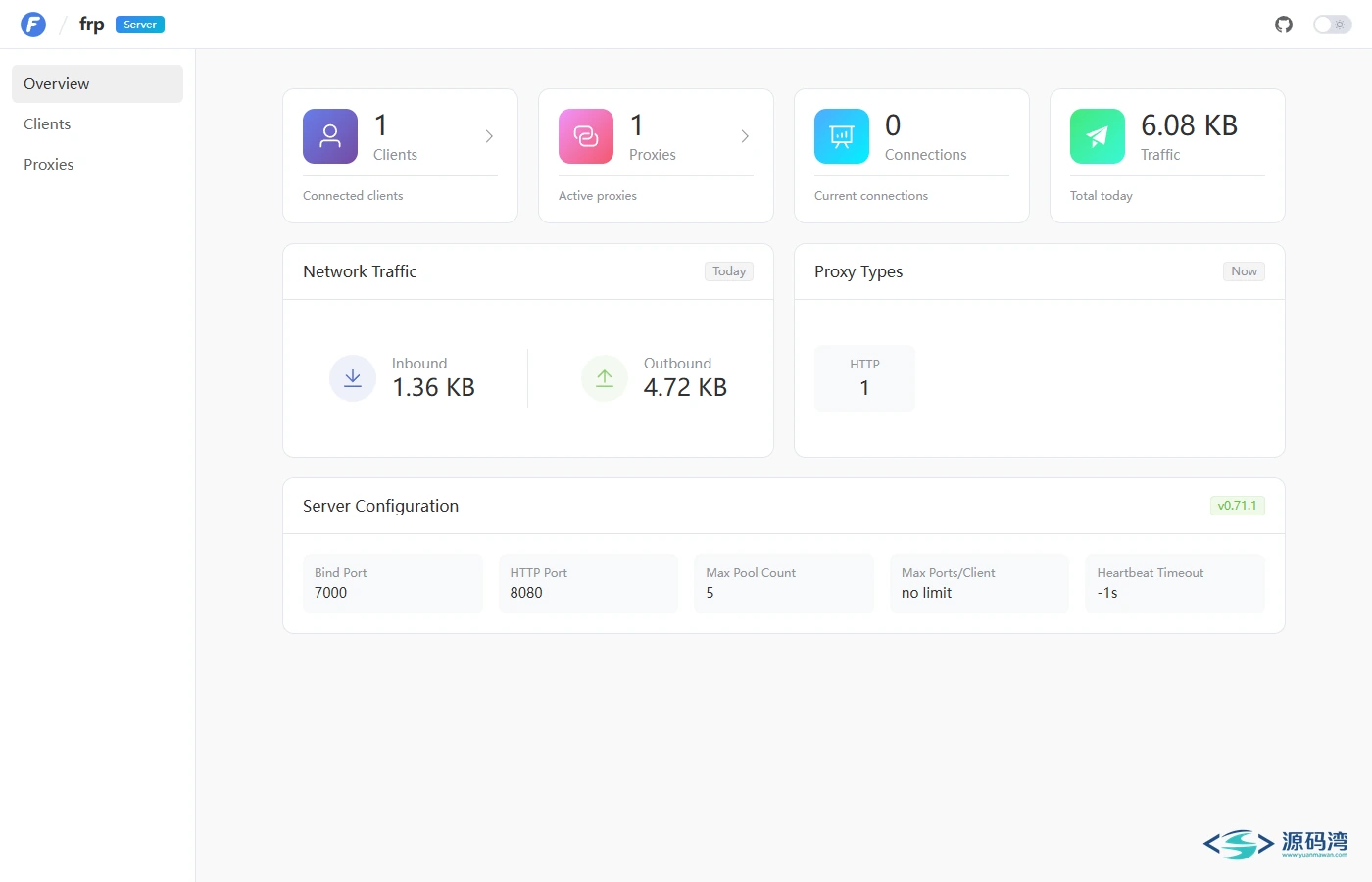Click the frp title text
Viewport: 1372px width, 882px height.
92,24
